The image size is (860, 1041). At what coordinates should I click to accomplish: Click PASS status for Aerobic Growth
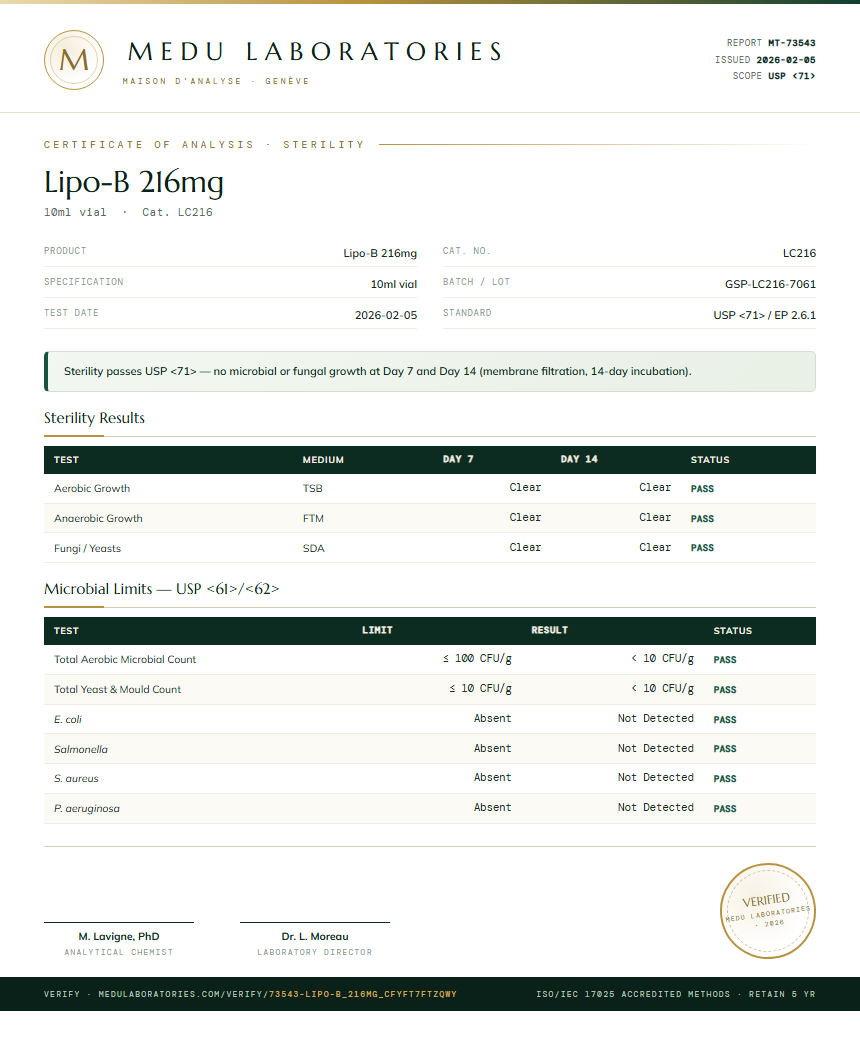(x=702, y=489)
